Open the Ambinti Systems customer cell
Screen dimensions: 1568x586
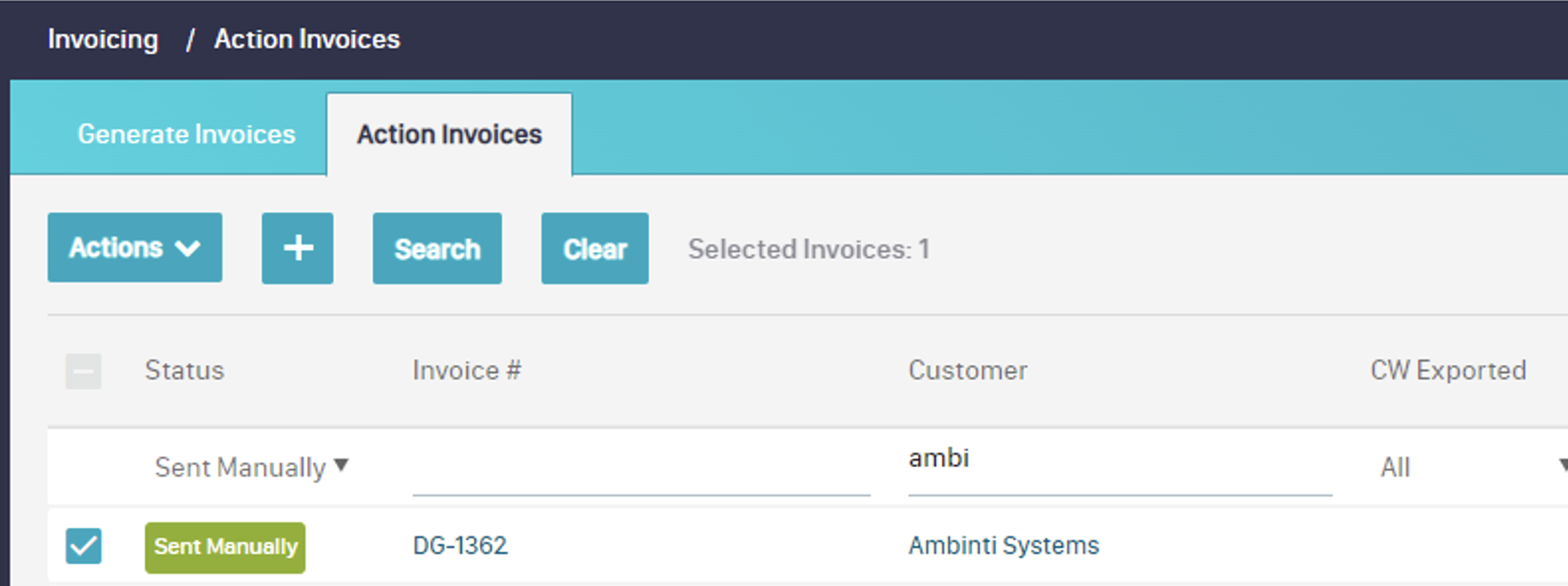[1003, 545]
